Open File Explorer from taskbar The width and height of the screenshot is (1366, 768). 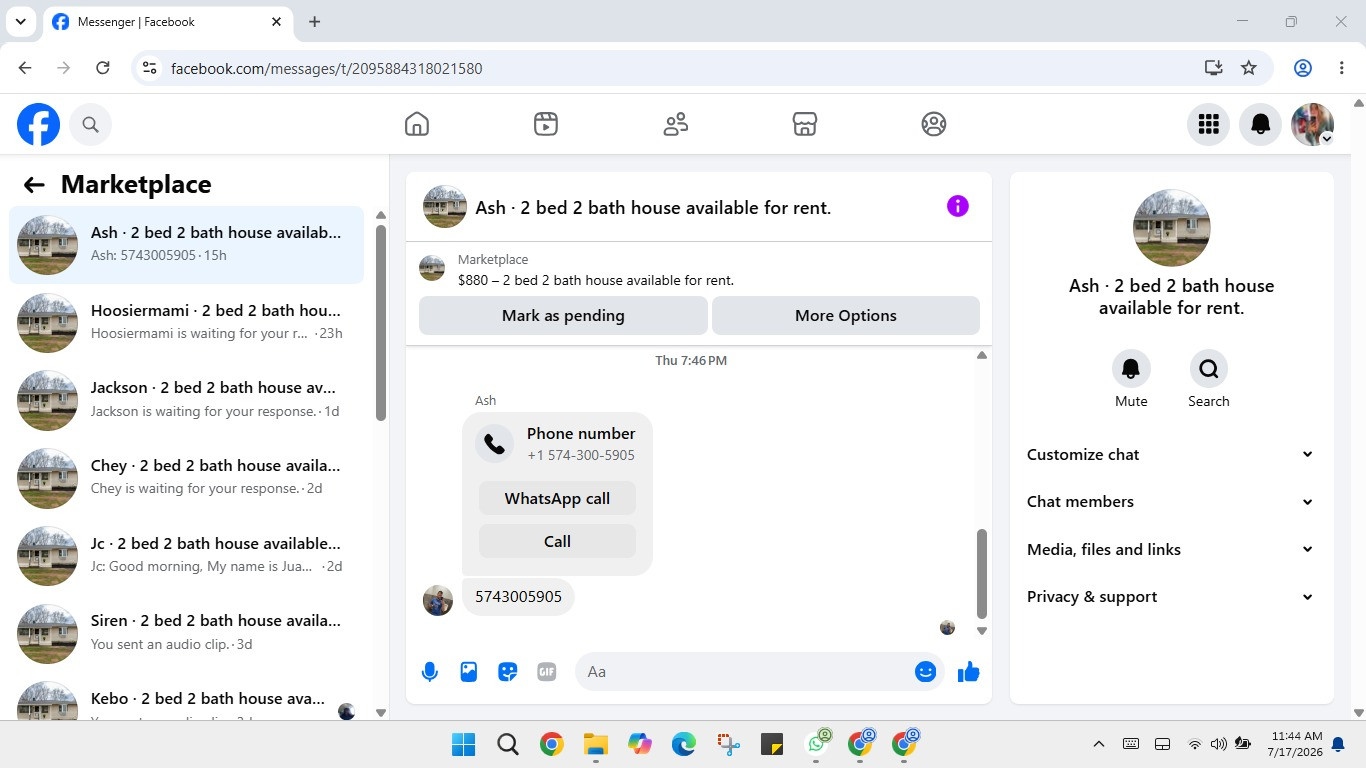pyautogui.click(x=596, y=744)
